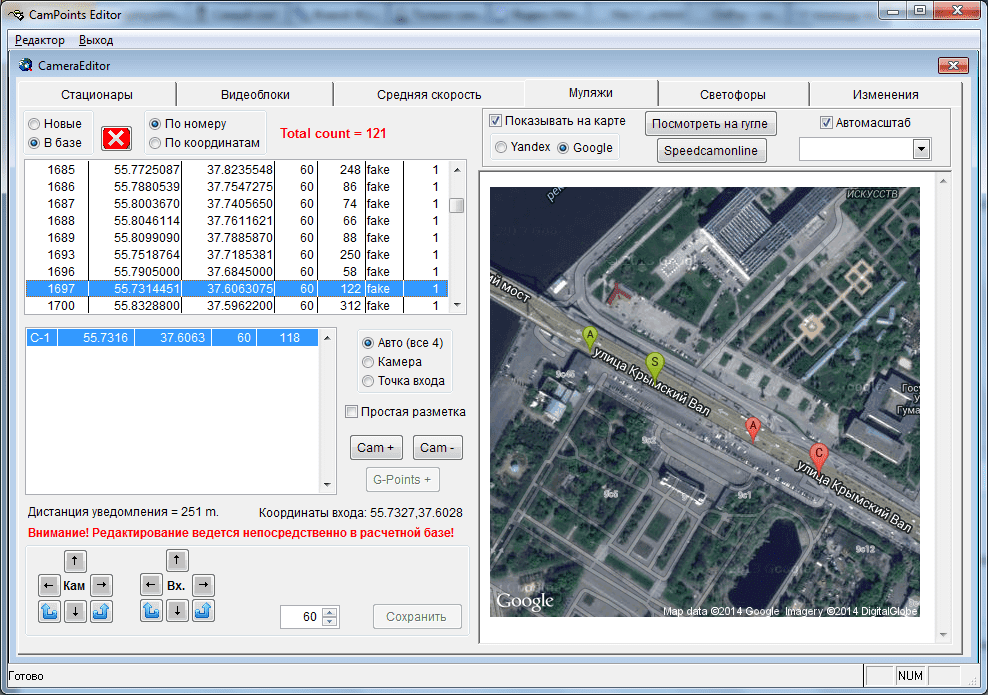Click camera list scrollbar up arrow
This screenshot has height=695, width=988.
point(457,169)
